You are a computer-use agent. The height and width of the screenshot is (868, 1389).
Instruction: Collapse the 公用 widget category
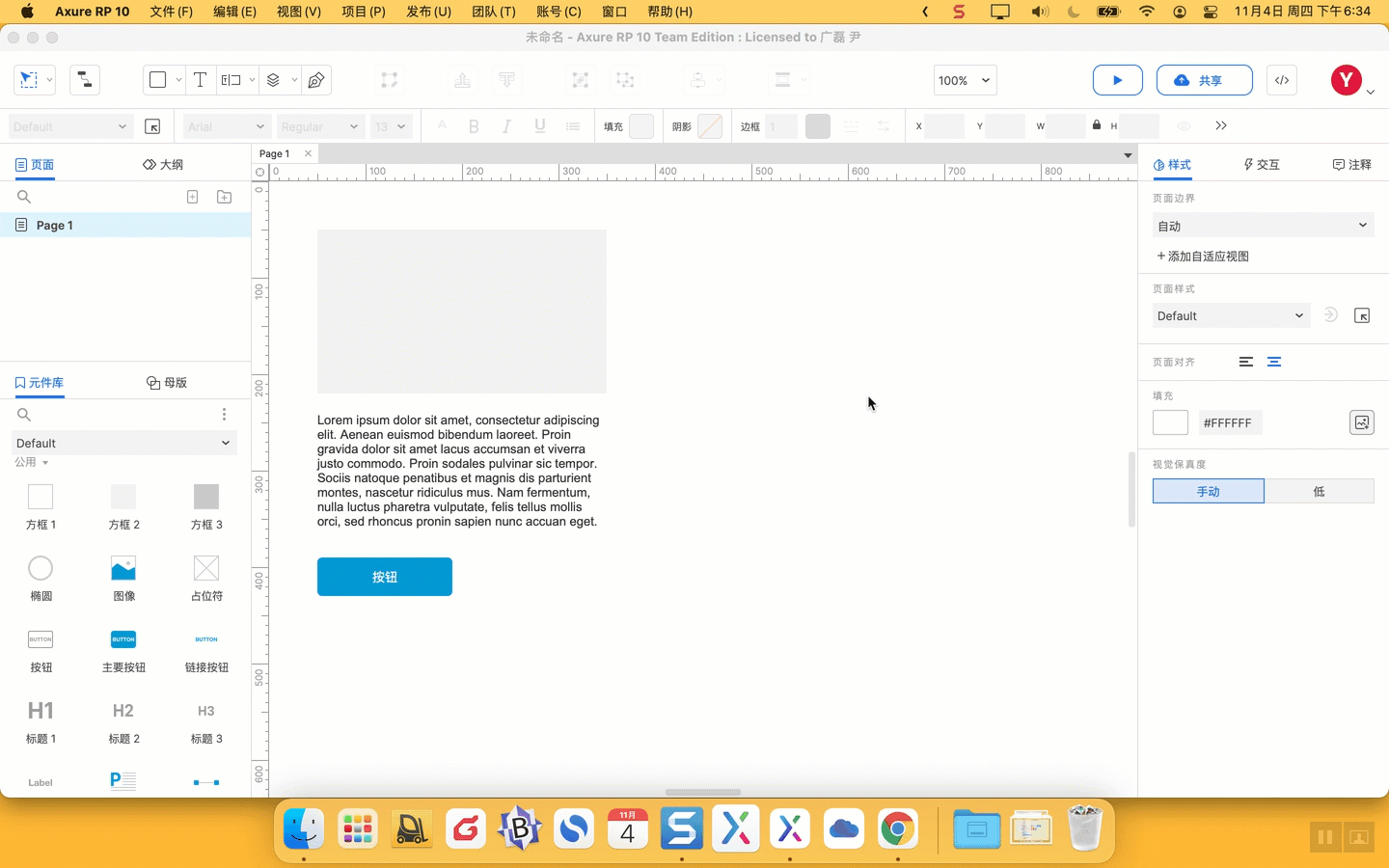click(x=31, y=463)
